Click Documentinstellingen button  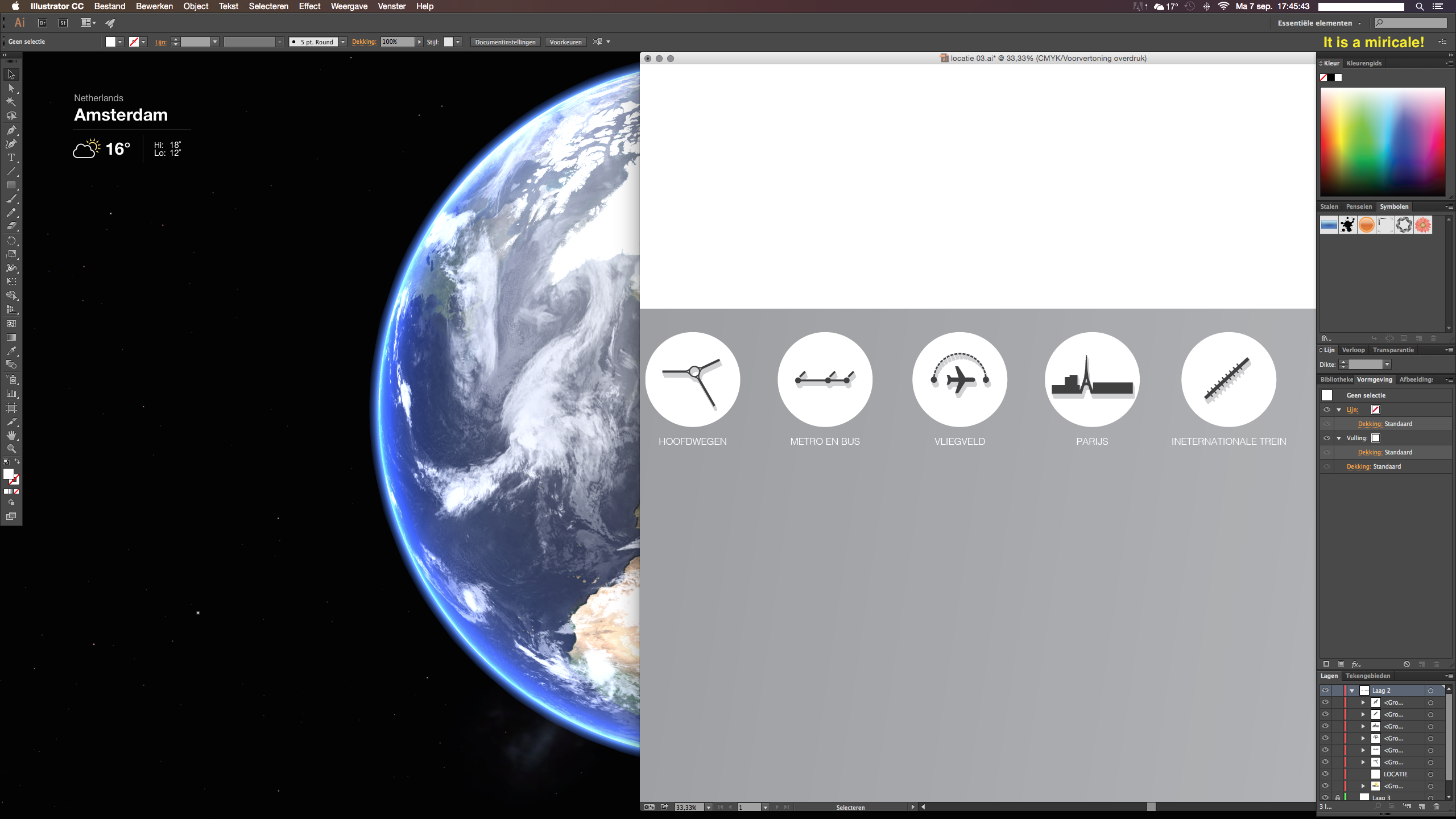[506, 41]
